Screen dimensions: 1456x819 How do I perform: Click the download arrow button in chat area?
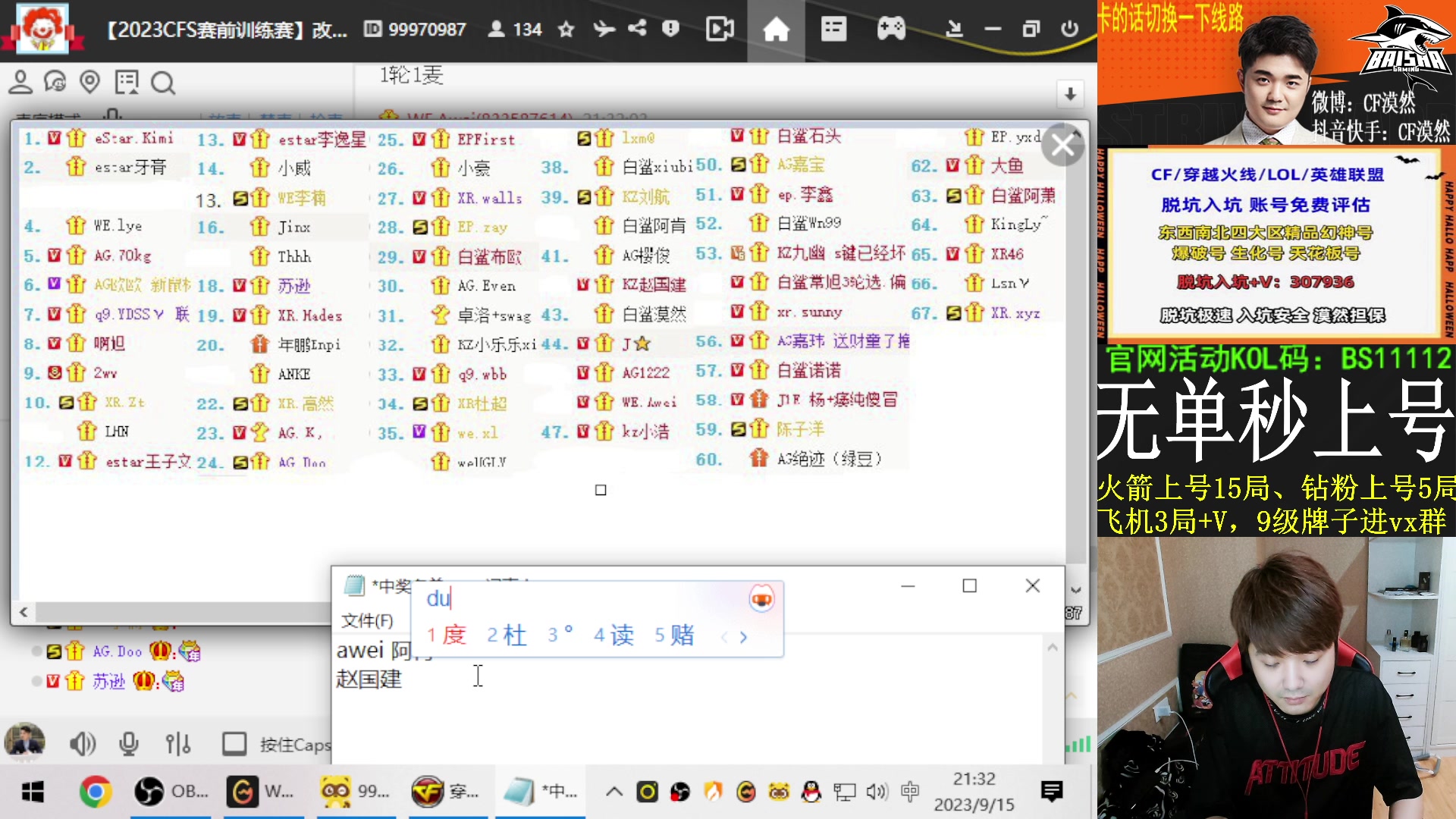click(x=1070, y=95)
